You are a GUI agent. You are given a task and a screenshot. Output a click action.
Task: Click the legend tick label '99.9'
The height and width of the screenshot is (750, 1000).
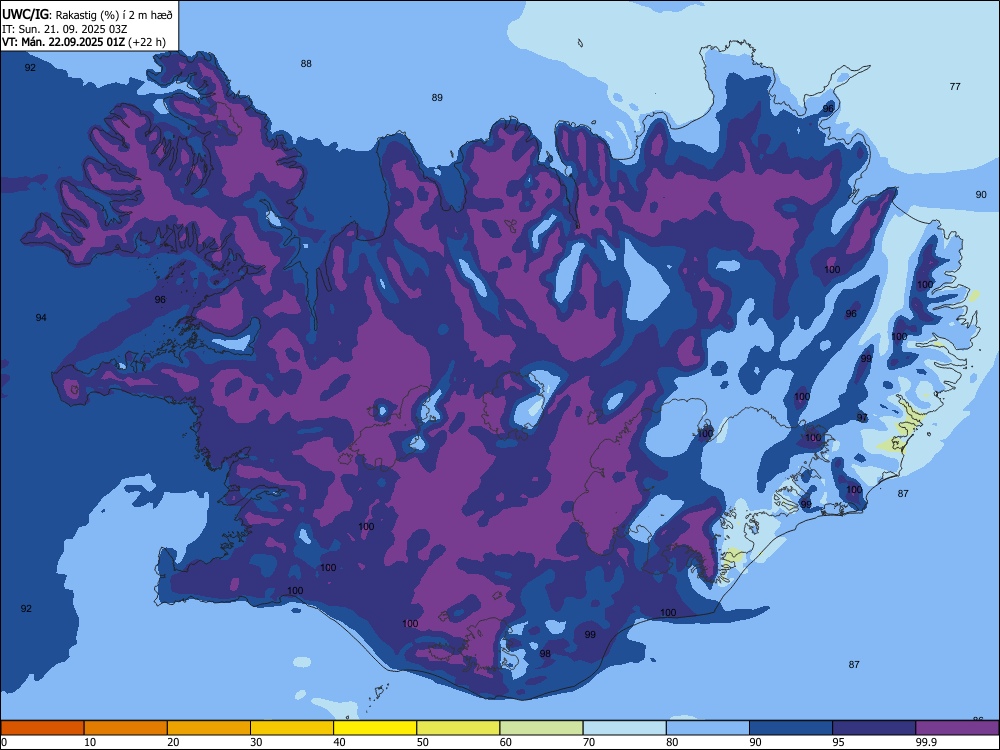(926, 742)
